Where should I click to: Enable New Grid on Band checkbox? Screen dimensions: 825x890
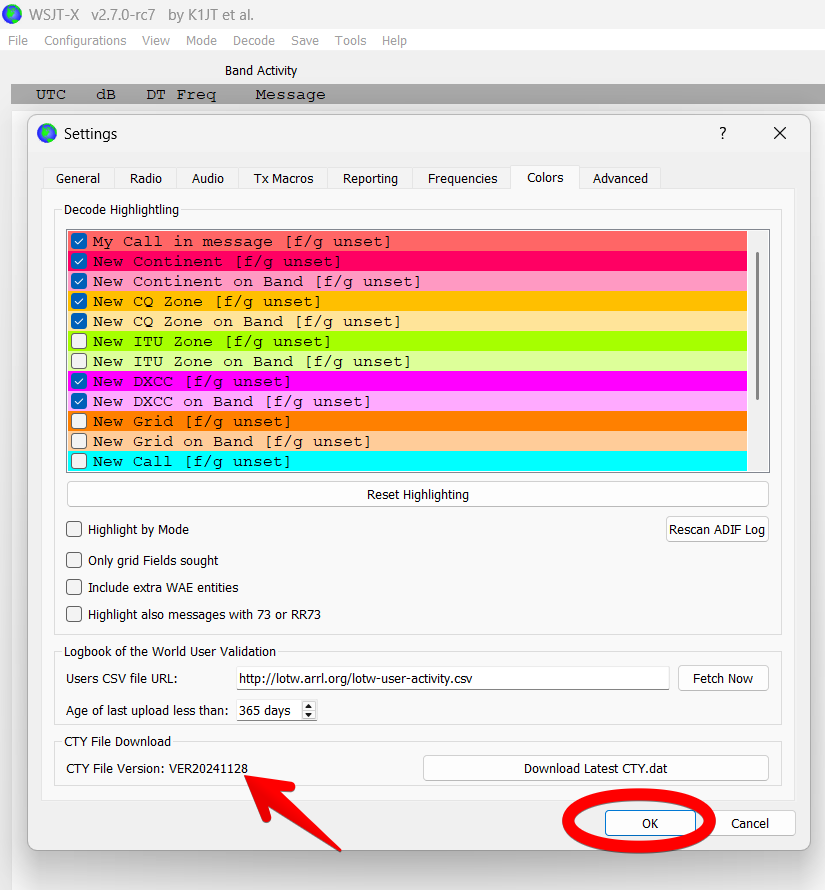tap(79, 441)
